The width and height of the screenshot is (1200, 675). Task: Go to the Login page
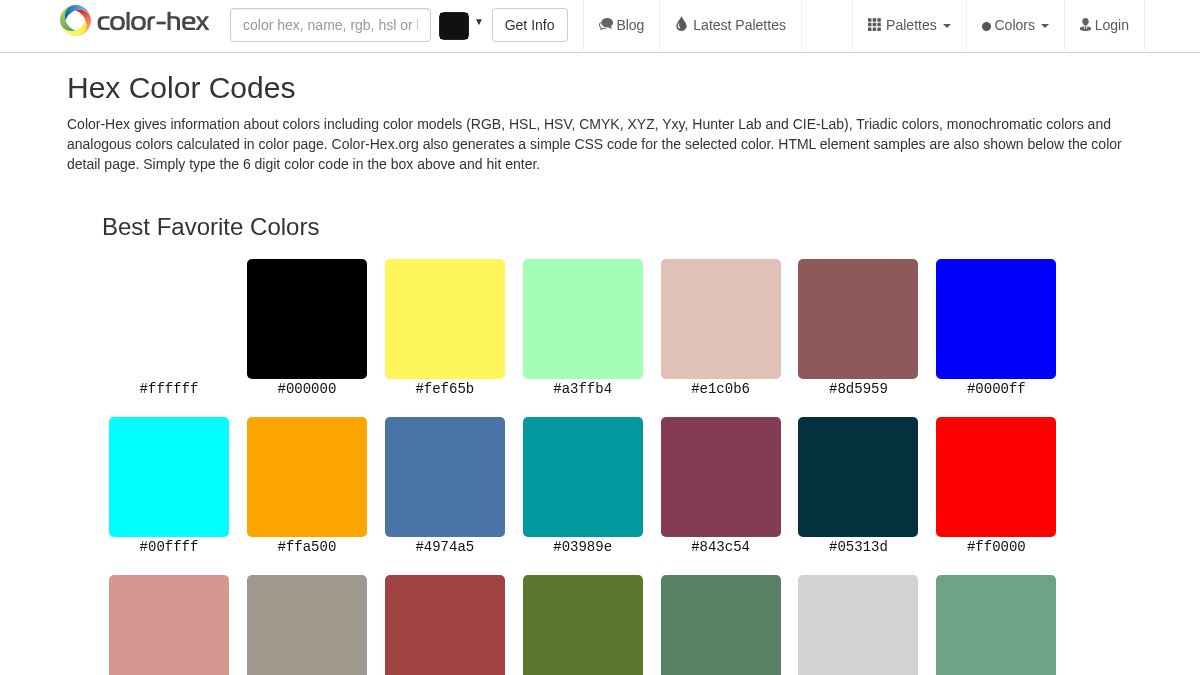pos(1104,25)
